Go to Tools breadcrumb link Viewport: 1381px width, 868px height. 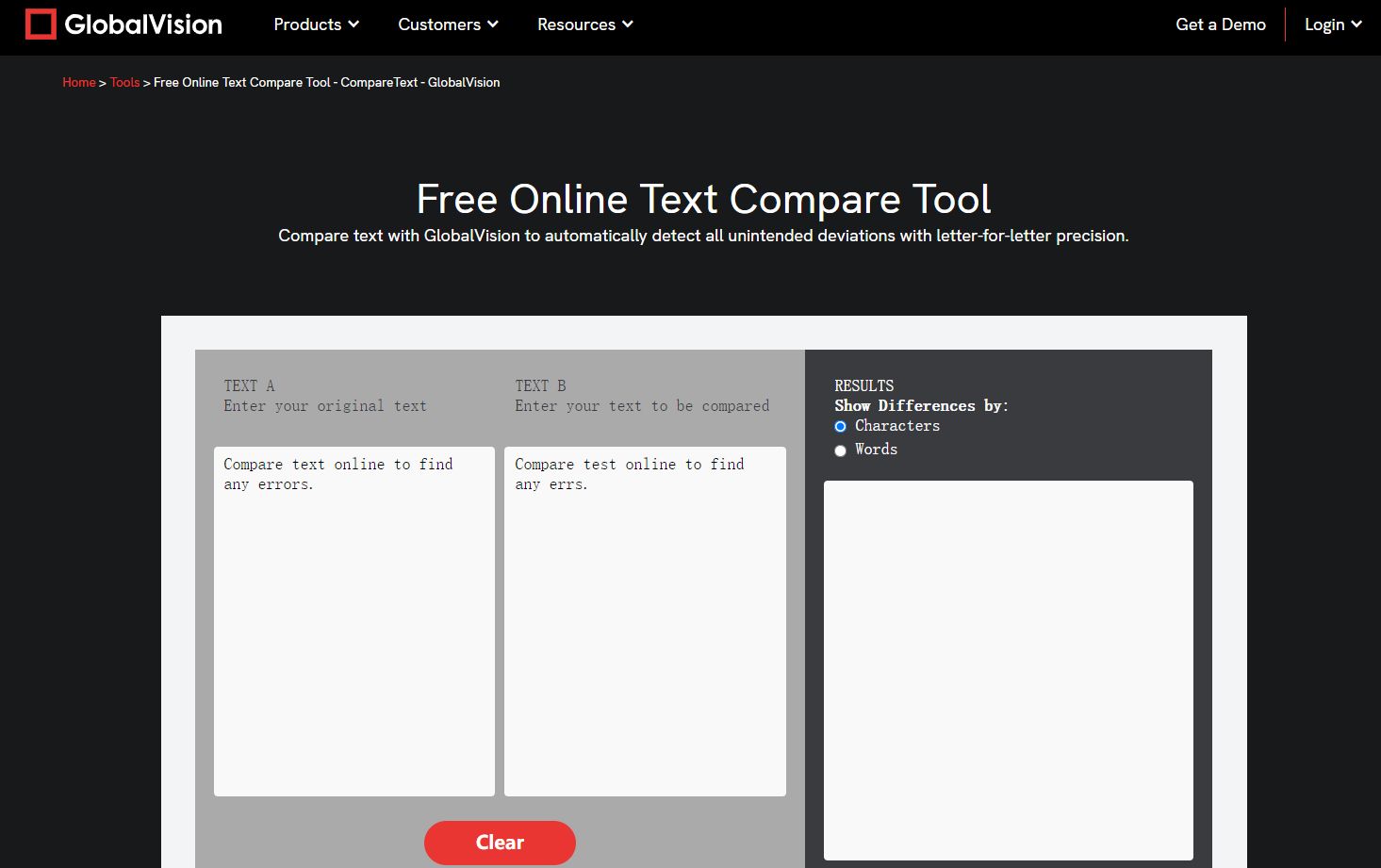124,83
